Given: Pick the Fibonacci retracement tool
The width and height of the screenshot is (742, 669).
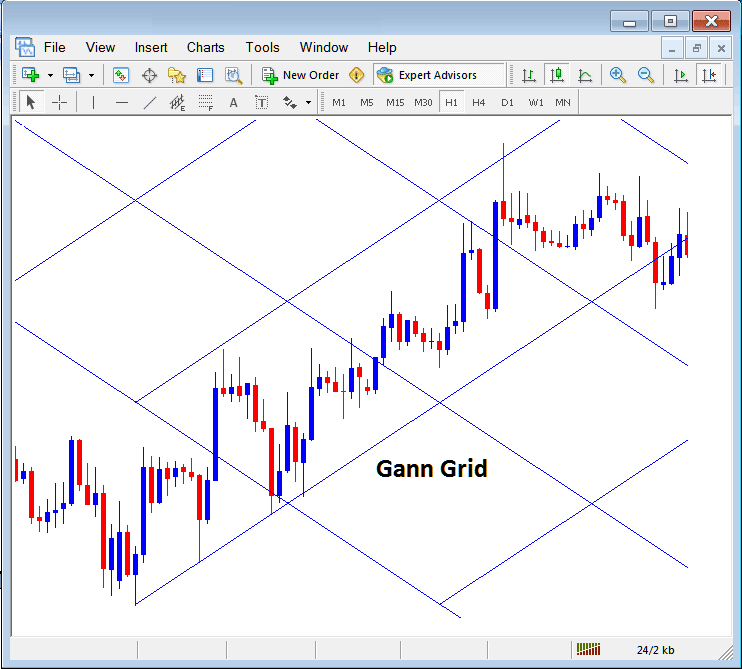Looking at the screenshot, I should point(206,102).
